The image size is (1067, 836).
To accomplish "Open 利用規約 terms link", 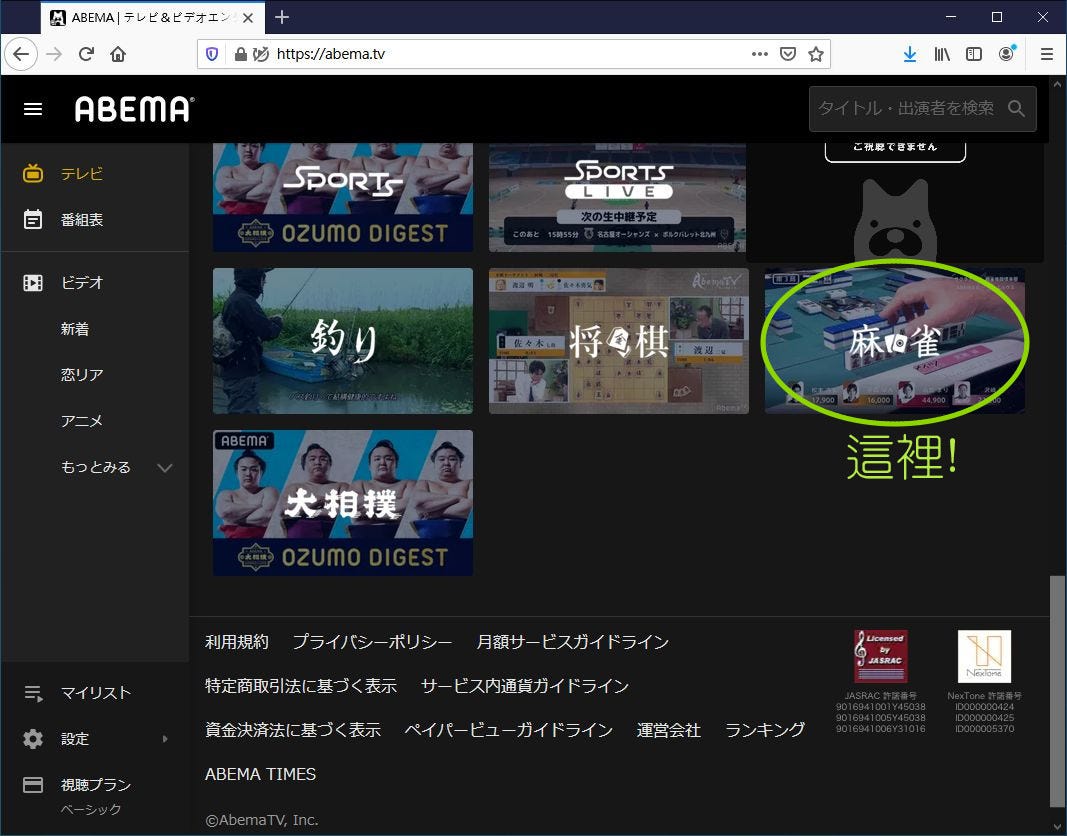I will point(237,642).
